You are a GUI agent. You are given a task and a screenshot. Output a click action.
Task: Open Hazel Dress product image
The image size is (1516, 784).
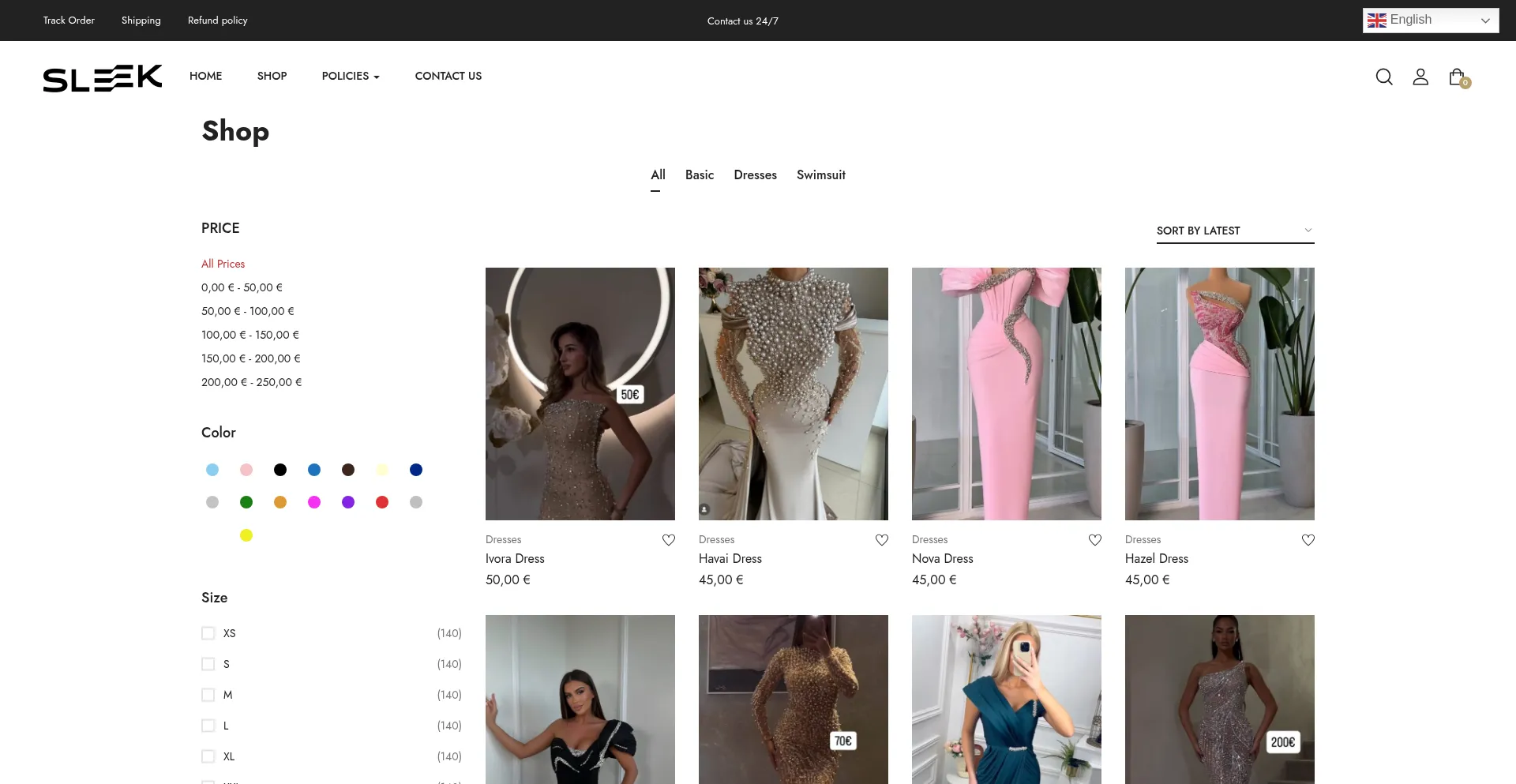click(1220, 394)
